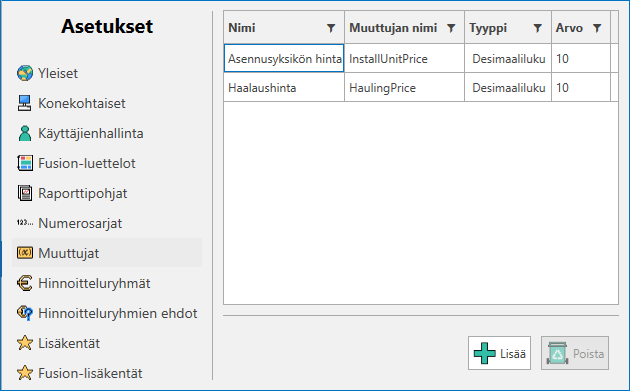Open Käyttäjienhallinta user icon

(x=25, y=133)
